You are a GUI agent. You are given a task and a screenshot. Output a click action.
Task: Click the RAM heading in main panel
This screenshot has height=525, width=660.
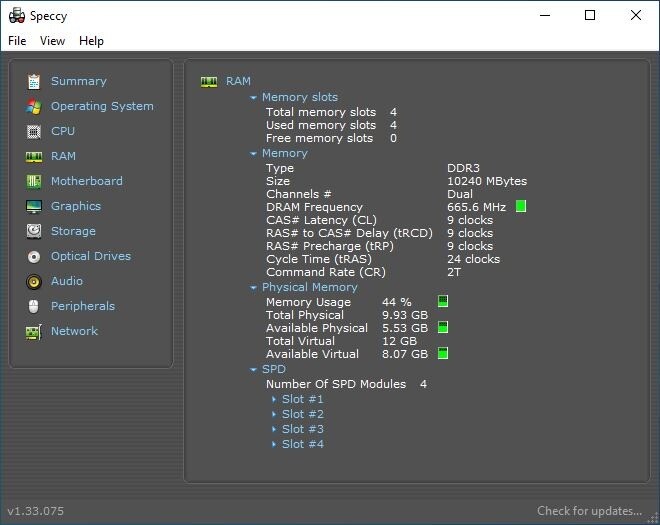238,81
